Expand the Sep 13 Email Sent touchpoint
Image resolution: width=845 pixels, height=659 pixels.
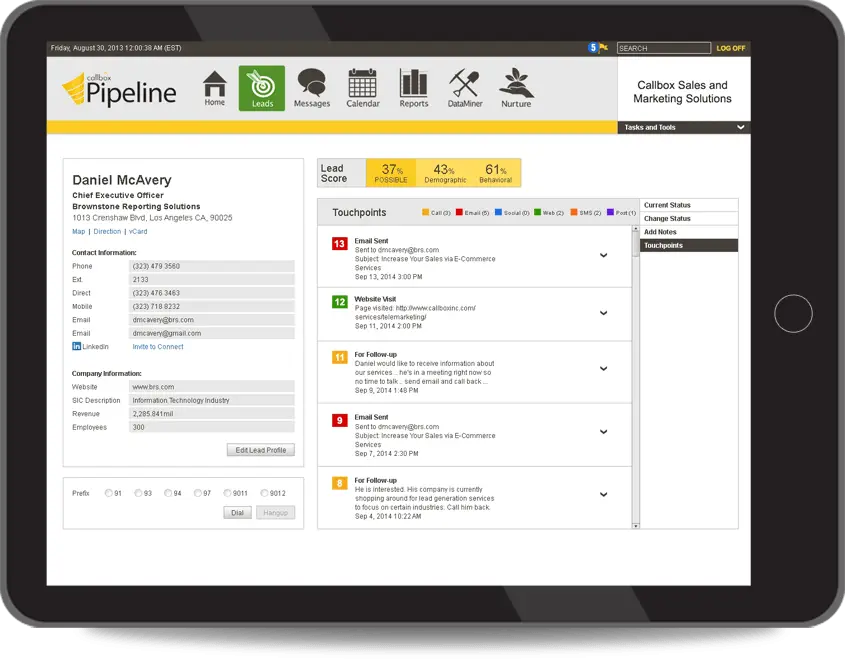tap(604, 255)
